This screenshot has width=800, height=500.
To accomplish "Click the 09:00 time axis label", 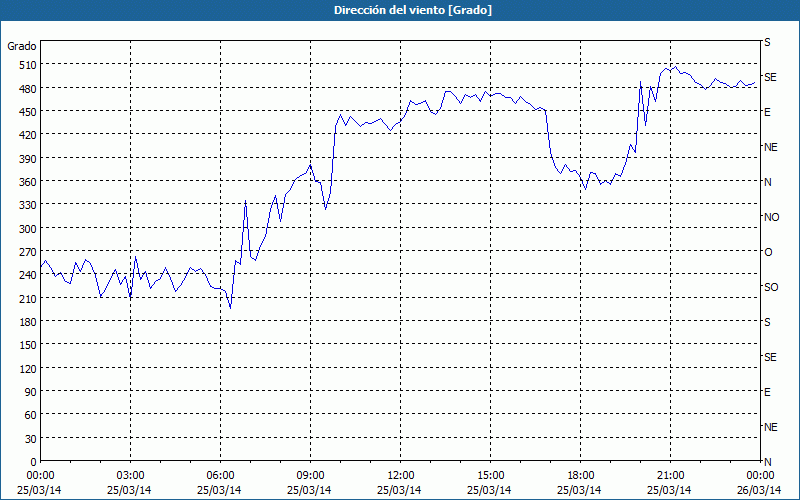I will (311, 476).
